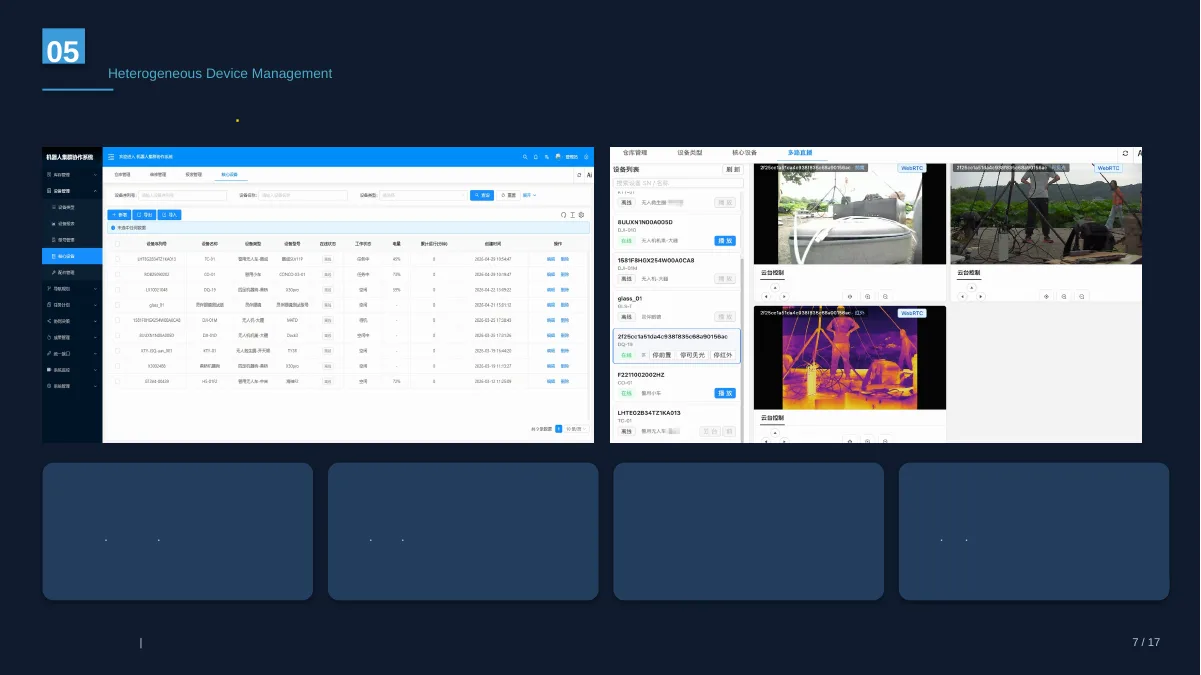Click 停前置 button on selected device card
1201x675 pixels.
coord(661,355)
